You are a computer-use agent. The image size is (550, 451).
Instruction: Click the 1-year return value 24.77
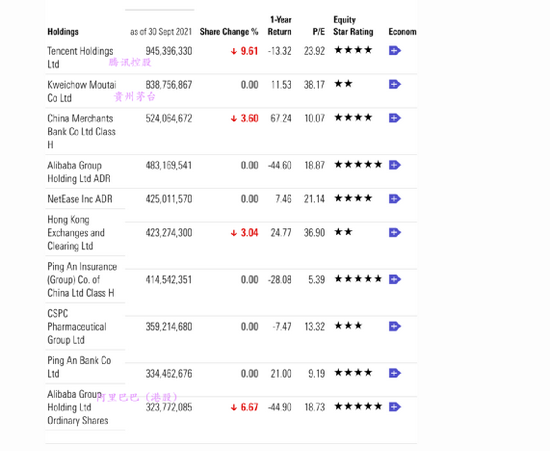coord(281,233)
